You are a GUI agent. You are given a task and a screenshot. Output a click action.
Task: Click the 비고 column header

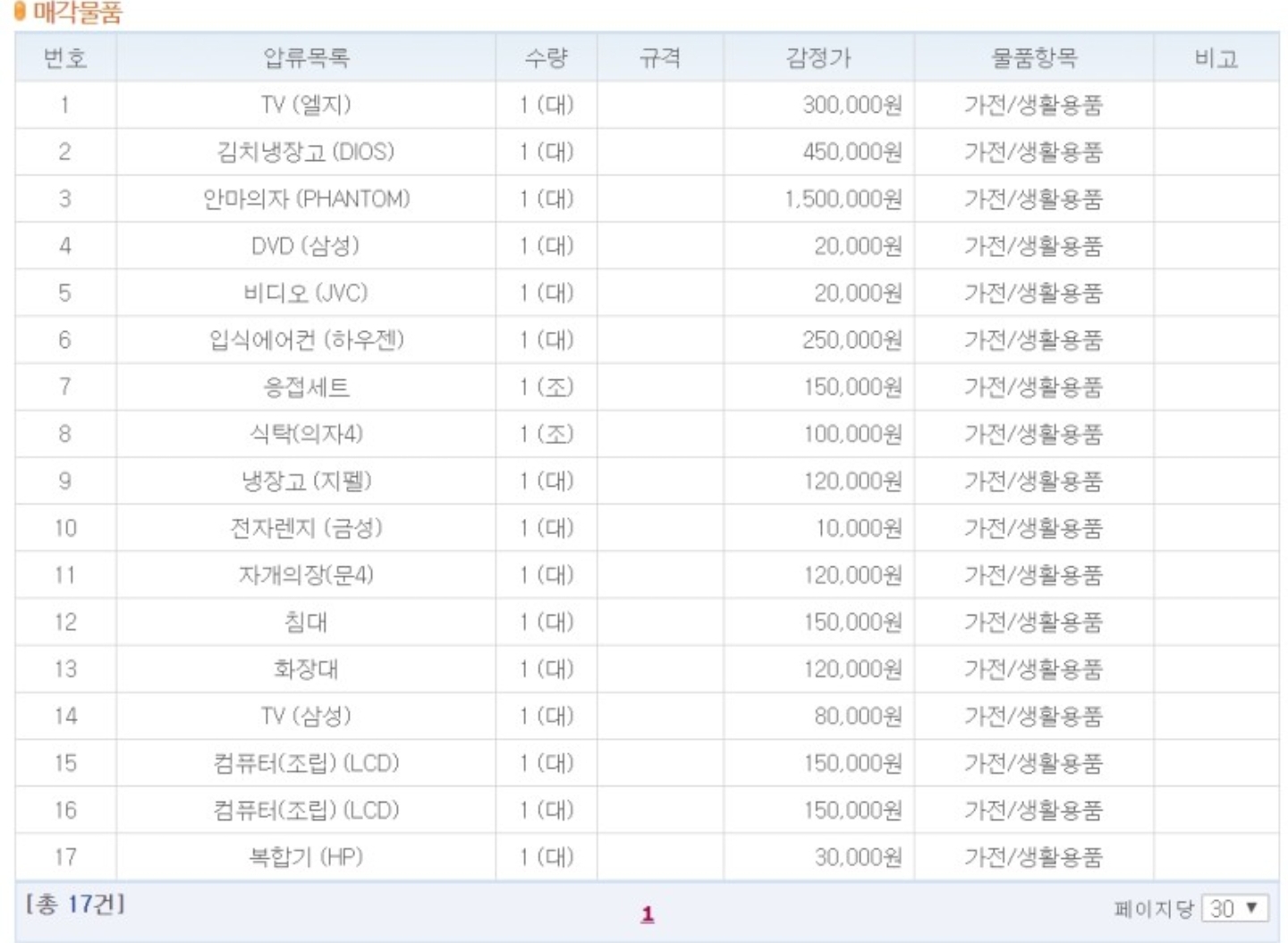(1216, 58)
